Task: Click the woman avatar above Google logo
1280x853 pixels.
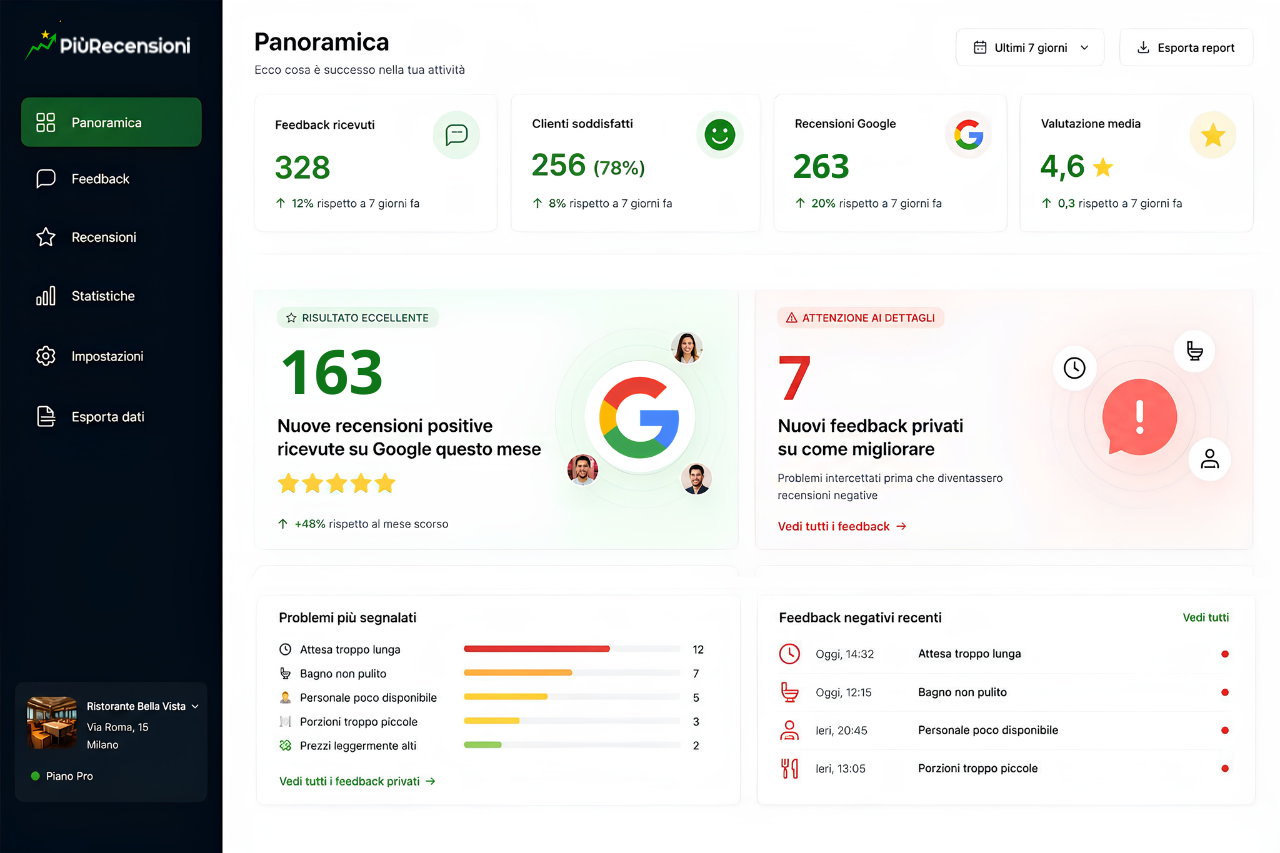Action: pyautogui.click(x=686, y=347)
